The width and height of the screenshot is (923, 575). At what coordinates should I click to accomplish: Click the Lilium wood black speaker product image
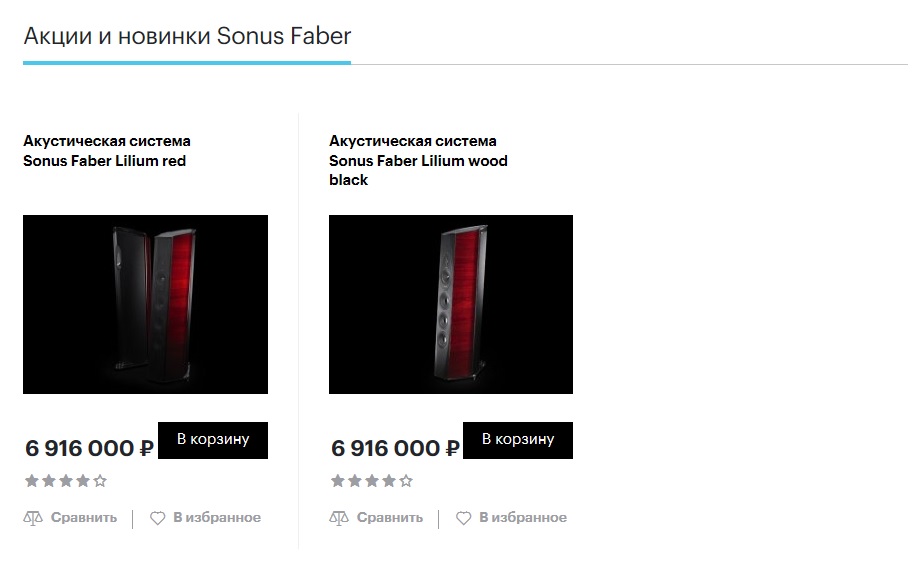451,304
